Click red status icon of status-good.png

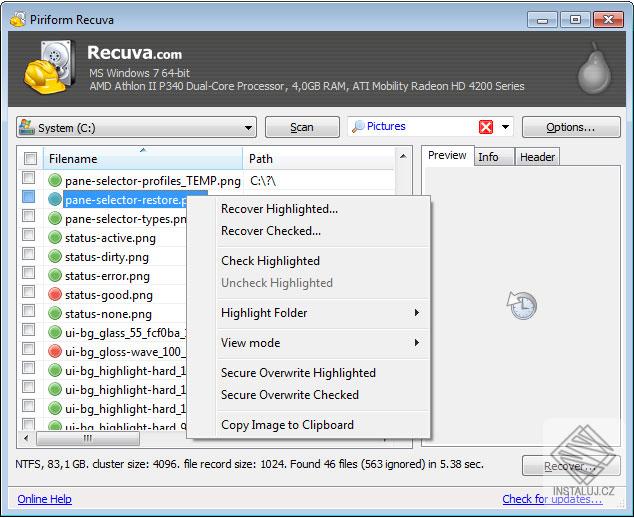[55, 294]
